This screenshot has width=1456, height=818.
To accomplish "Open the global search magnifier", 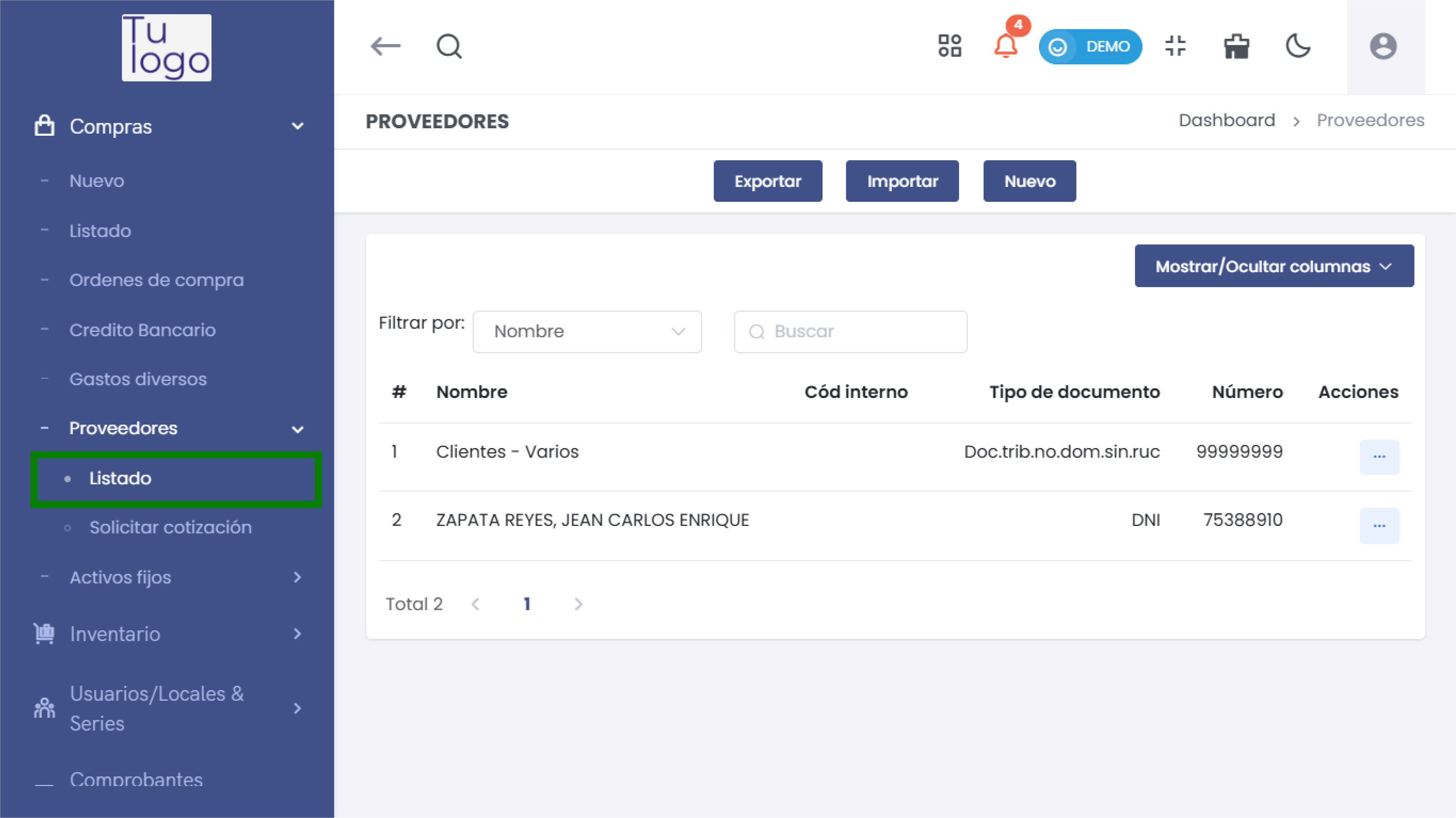I will [448, 46].
